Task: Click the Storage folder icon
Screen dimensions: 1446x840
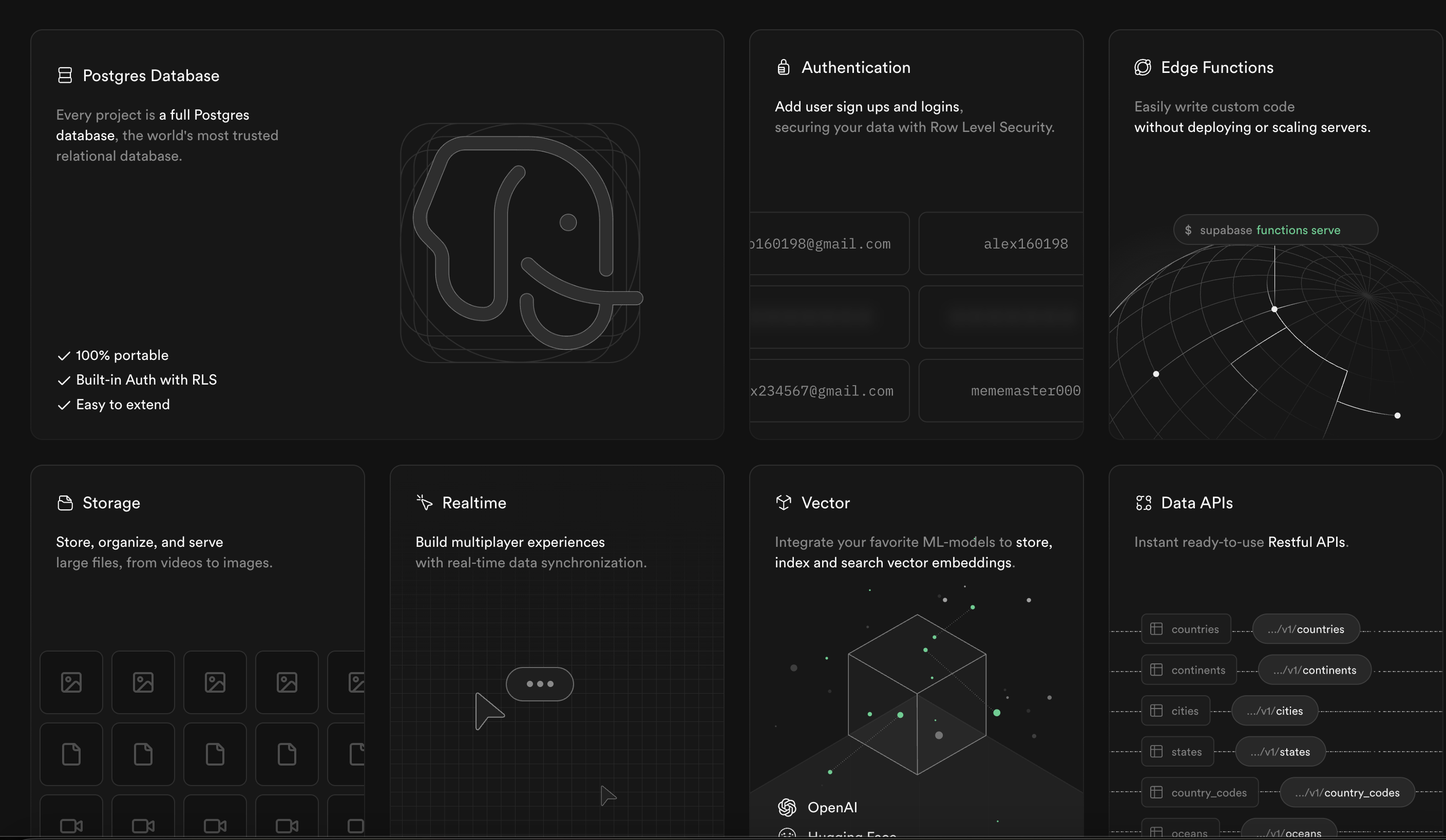Action: pyautogui.click(x=65, y=503)
